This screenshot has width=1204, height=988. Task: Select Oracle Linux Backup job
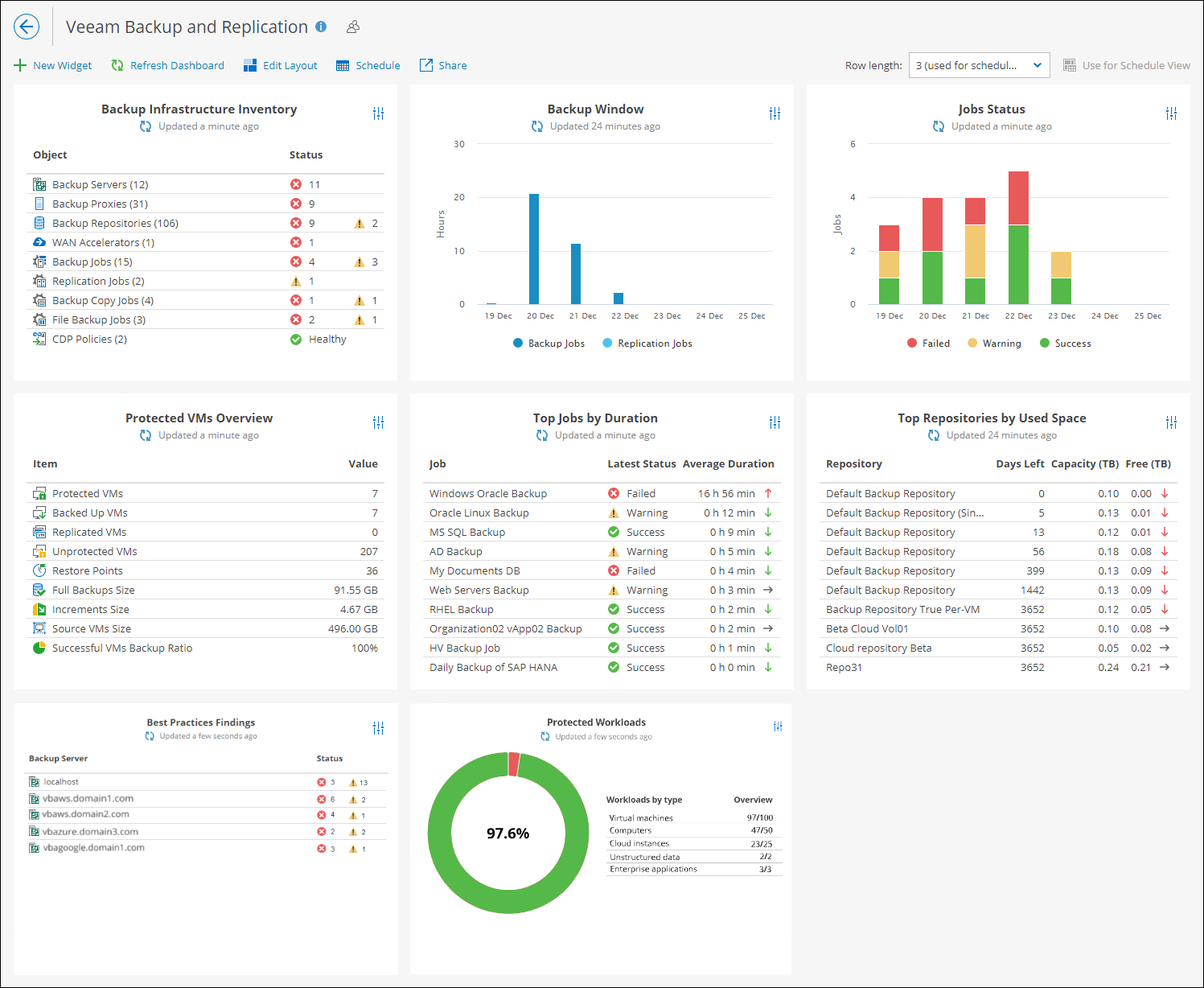pyautogui.click(x=600, y=513)
